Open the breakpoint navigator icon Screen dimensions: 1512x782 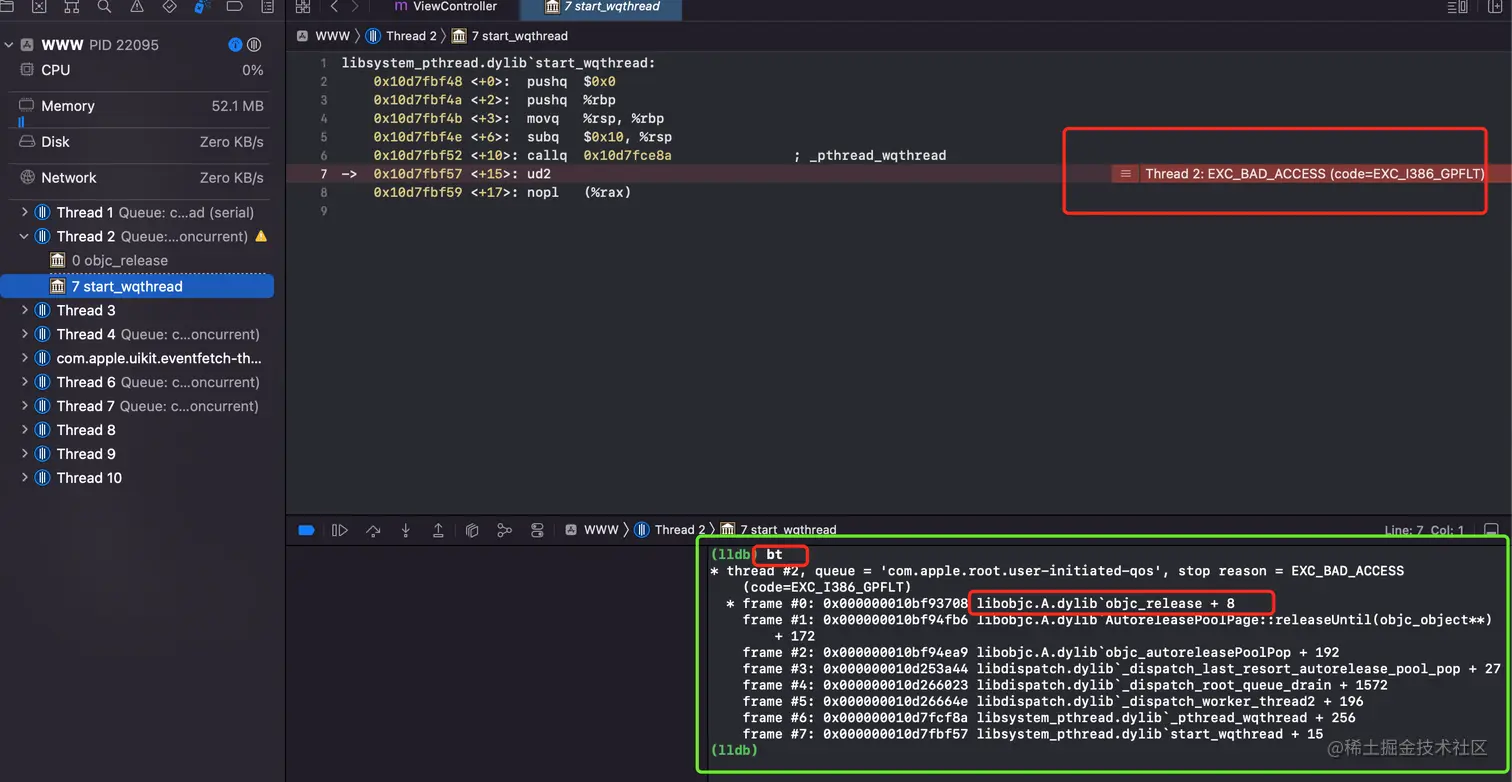tap(234, 7)
